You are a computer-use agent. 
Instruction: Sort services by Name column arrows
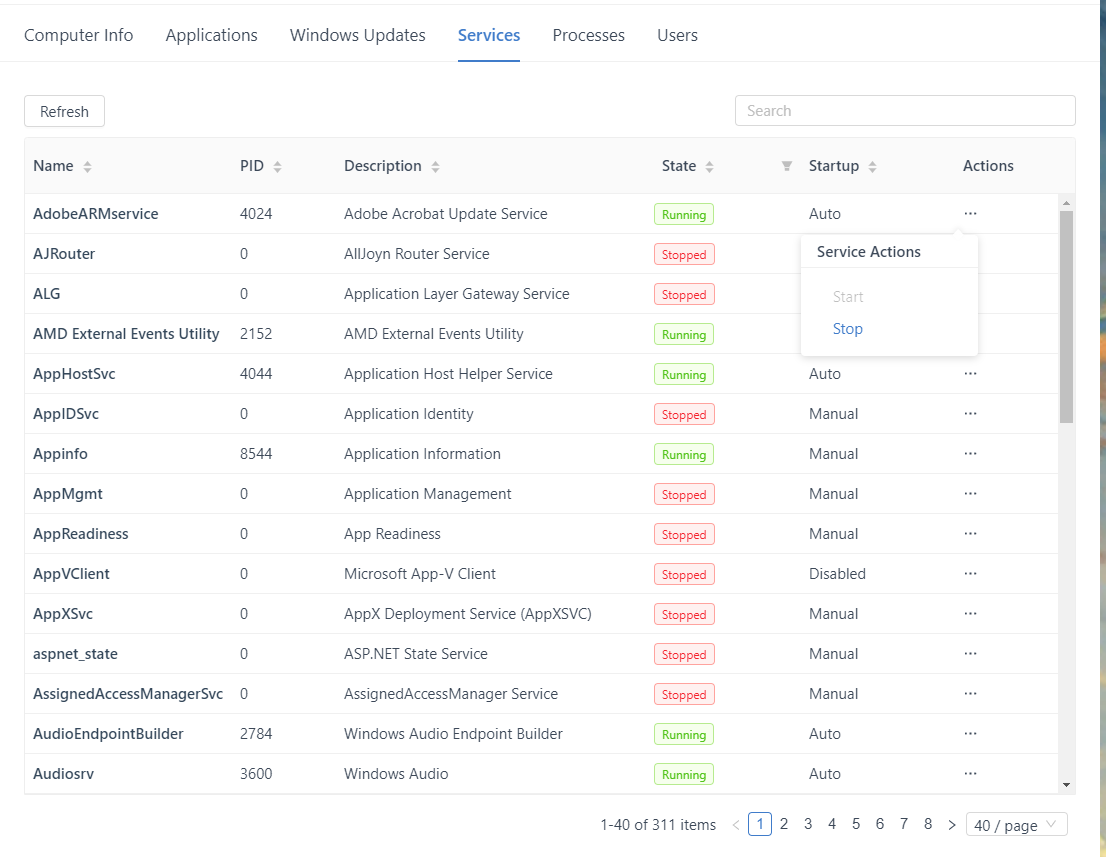(x=87, y=167)
